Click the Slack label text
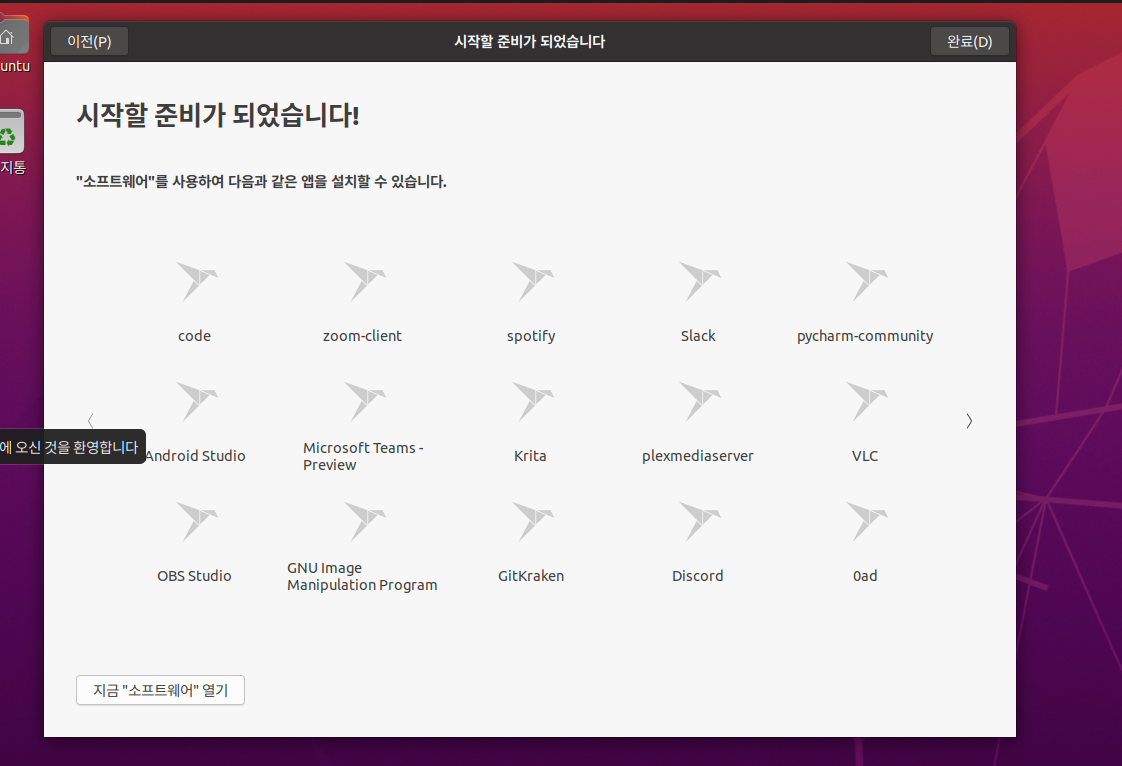The image size is (1122, 766). [698, 336]
